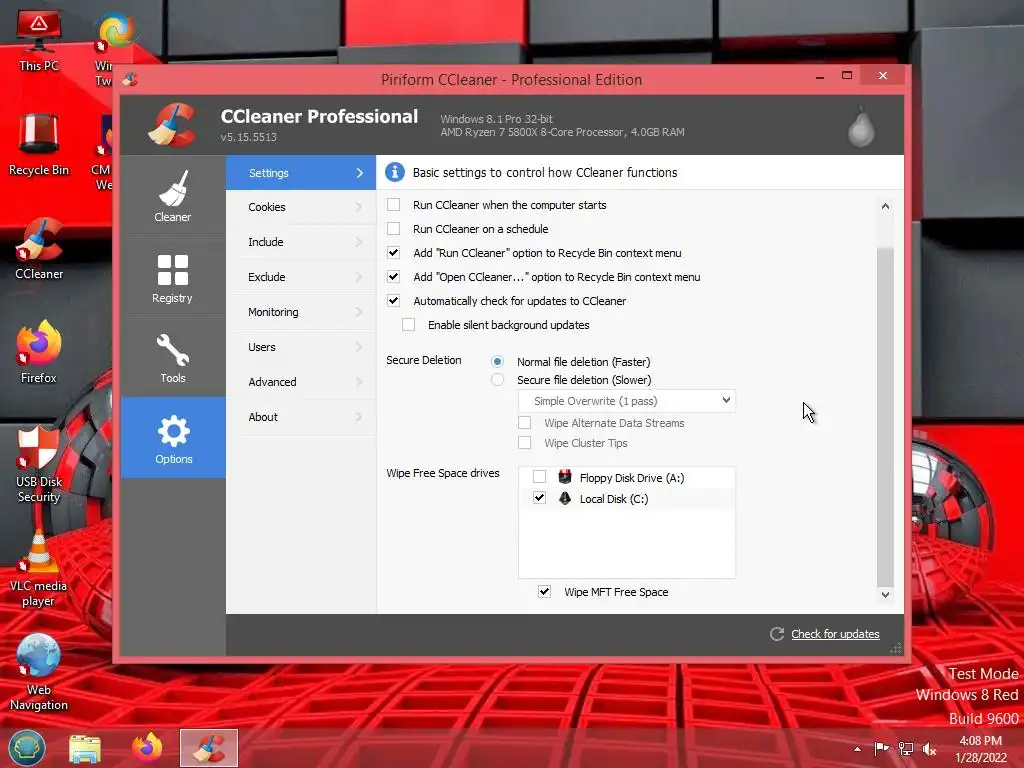This screenshot has width=1024, height=768.
Task: Open the Settings options tab
Action: pyautogui.click(x=301, y=172)
